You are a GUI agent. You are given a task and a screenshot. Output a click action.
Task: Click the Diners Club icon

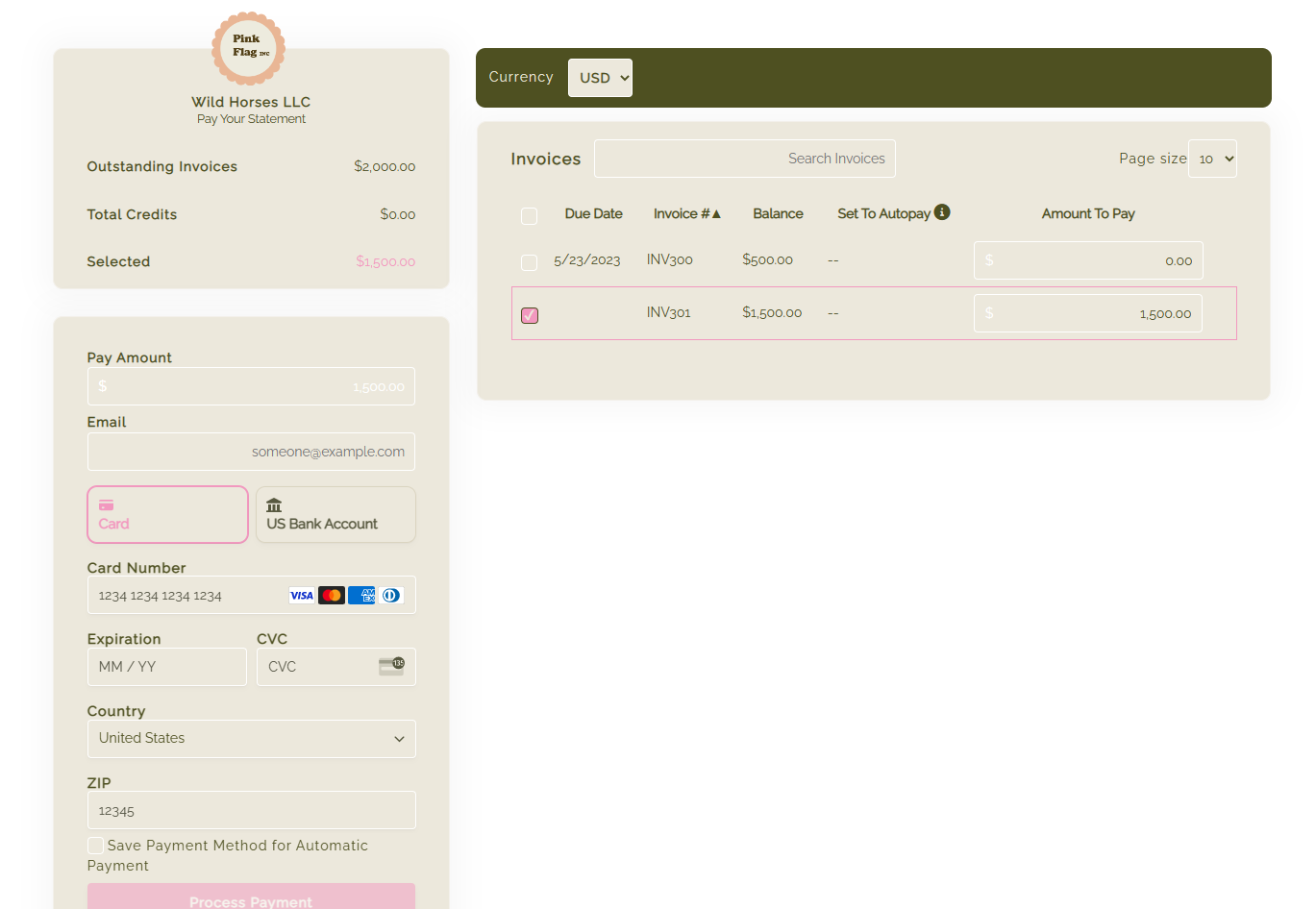point(390,595)
